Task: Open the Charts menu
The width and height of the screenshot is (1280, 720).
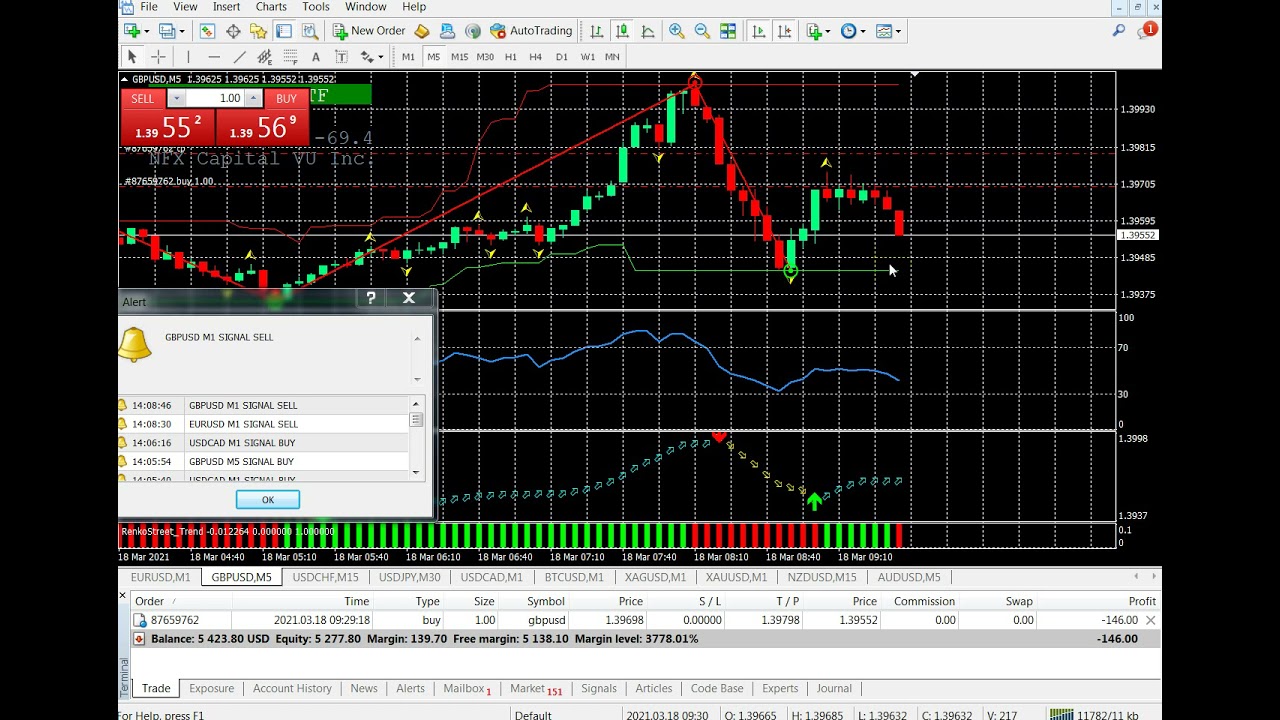Action: 271,7
